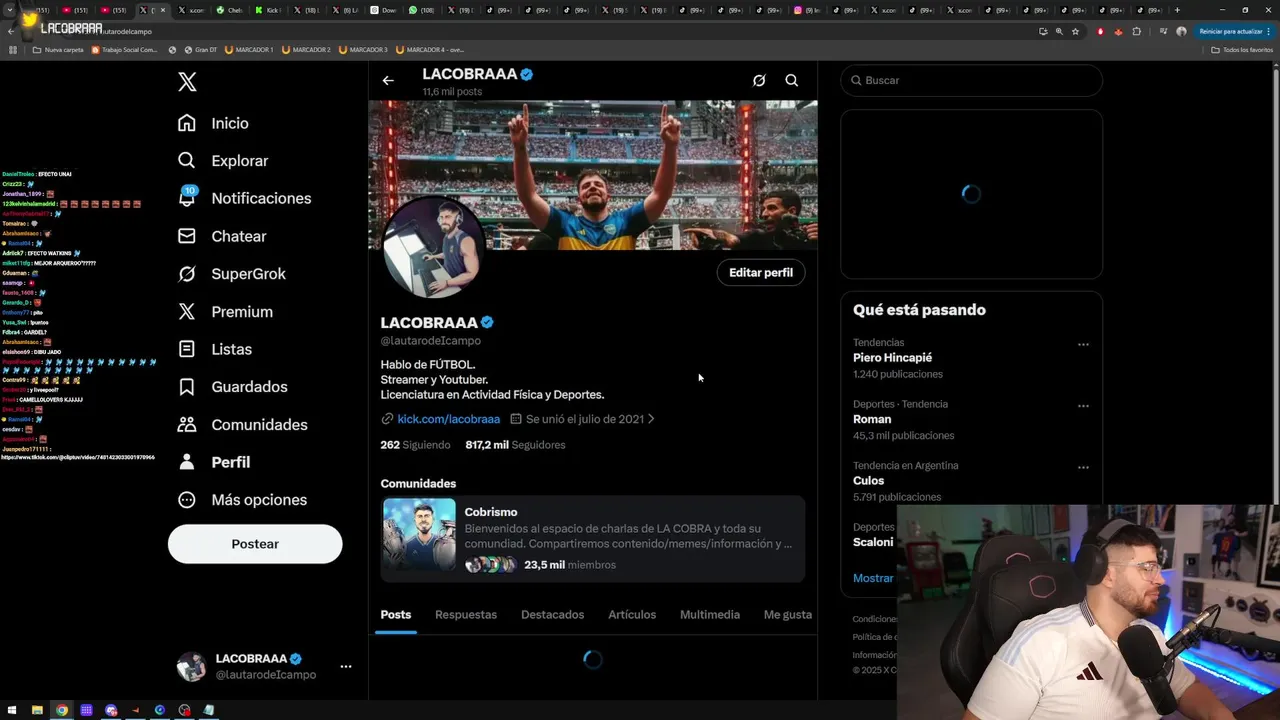Open the Chrome extensions puzzle icon

coord(1137,31)
